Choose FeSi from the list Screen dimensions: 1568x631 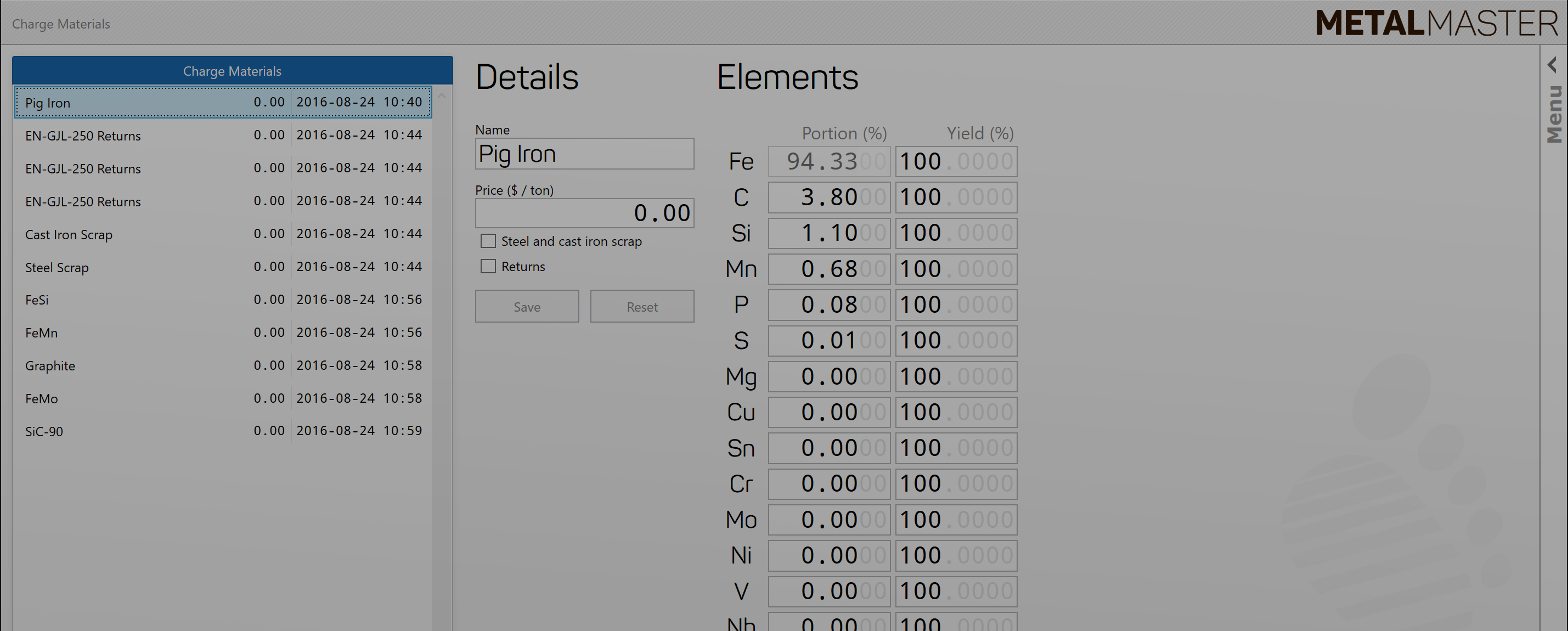(x=223, y=300)
